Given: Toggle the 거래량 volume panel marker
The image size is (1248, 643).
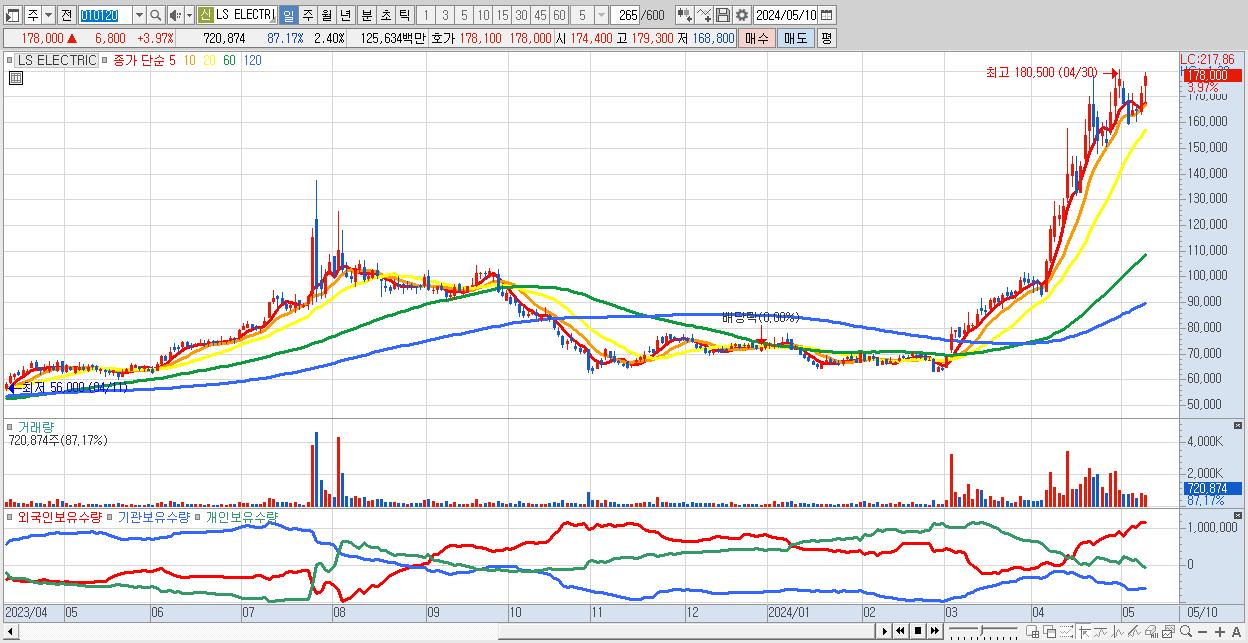Looking at the screenshot, I should point(12,426).
